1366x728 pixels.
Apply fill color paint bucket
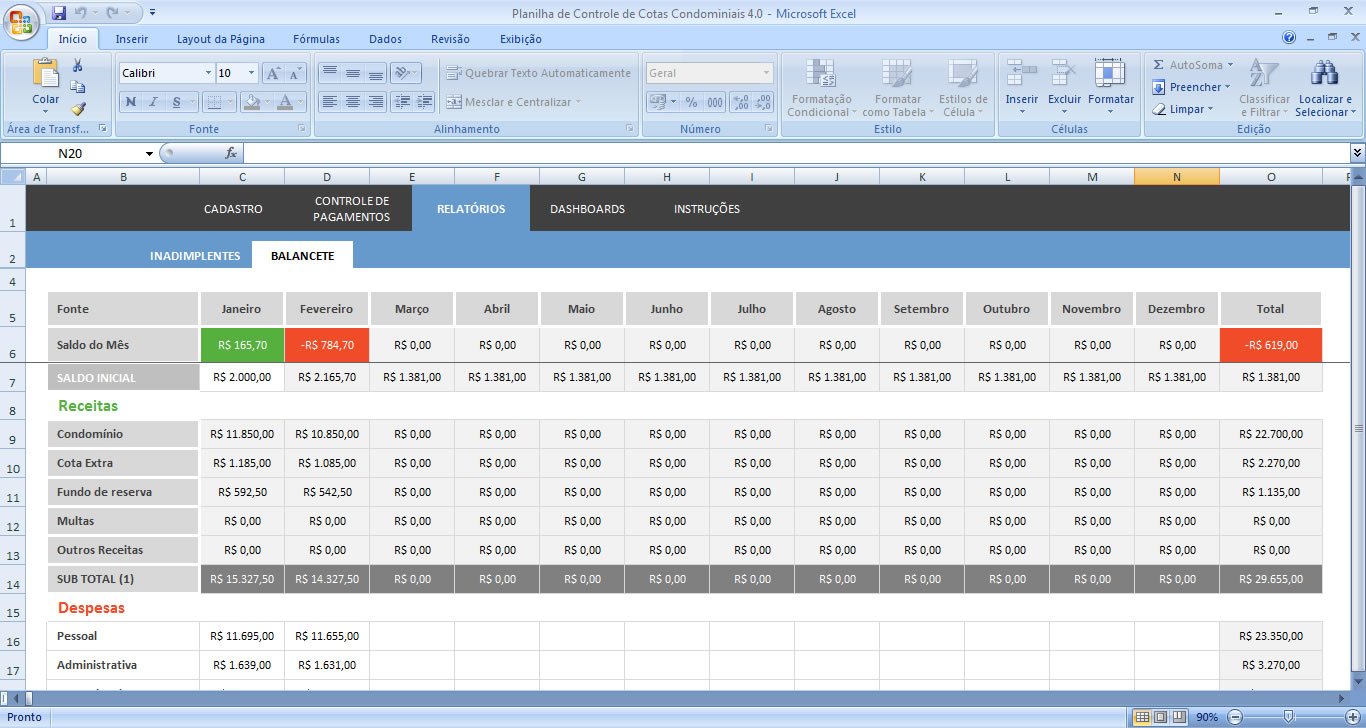252,102
